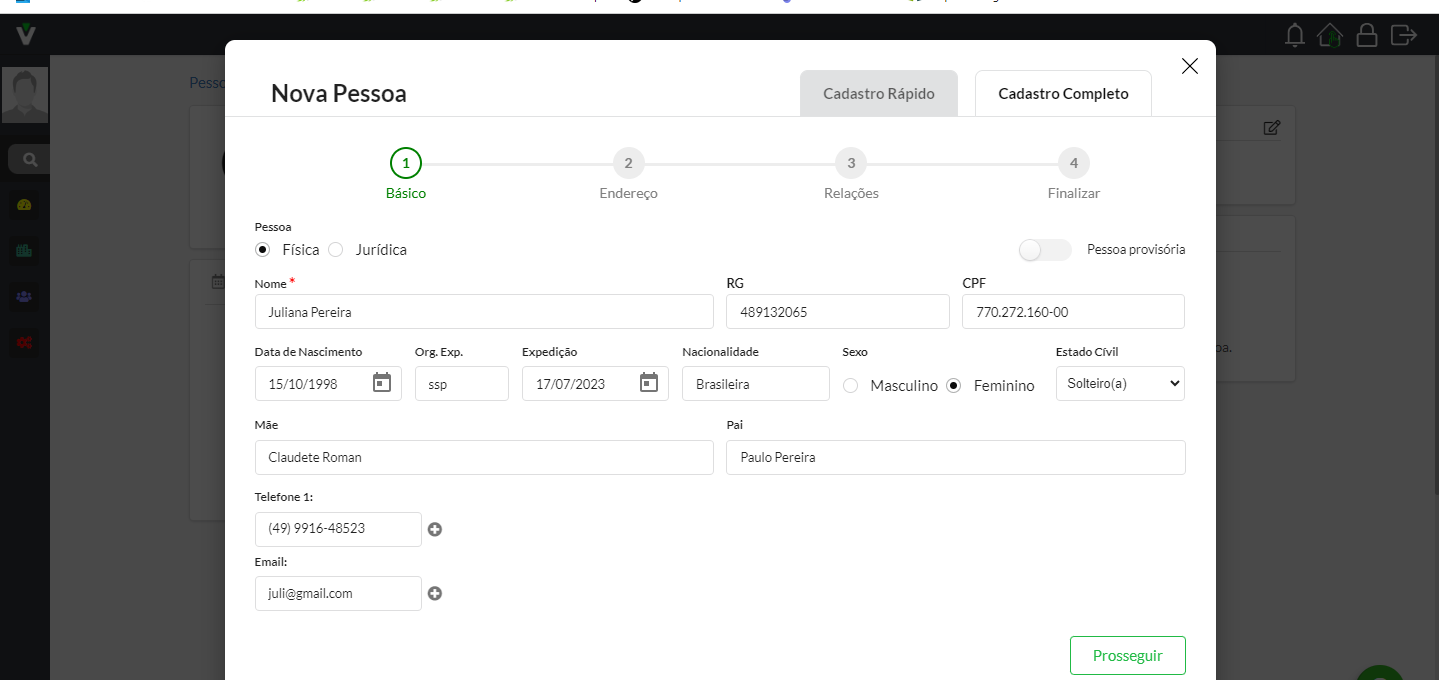
Task: Open the red gears icon in sidebar
Action: [x=25, y=343]
